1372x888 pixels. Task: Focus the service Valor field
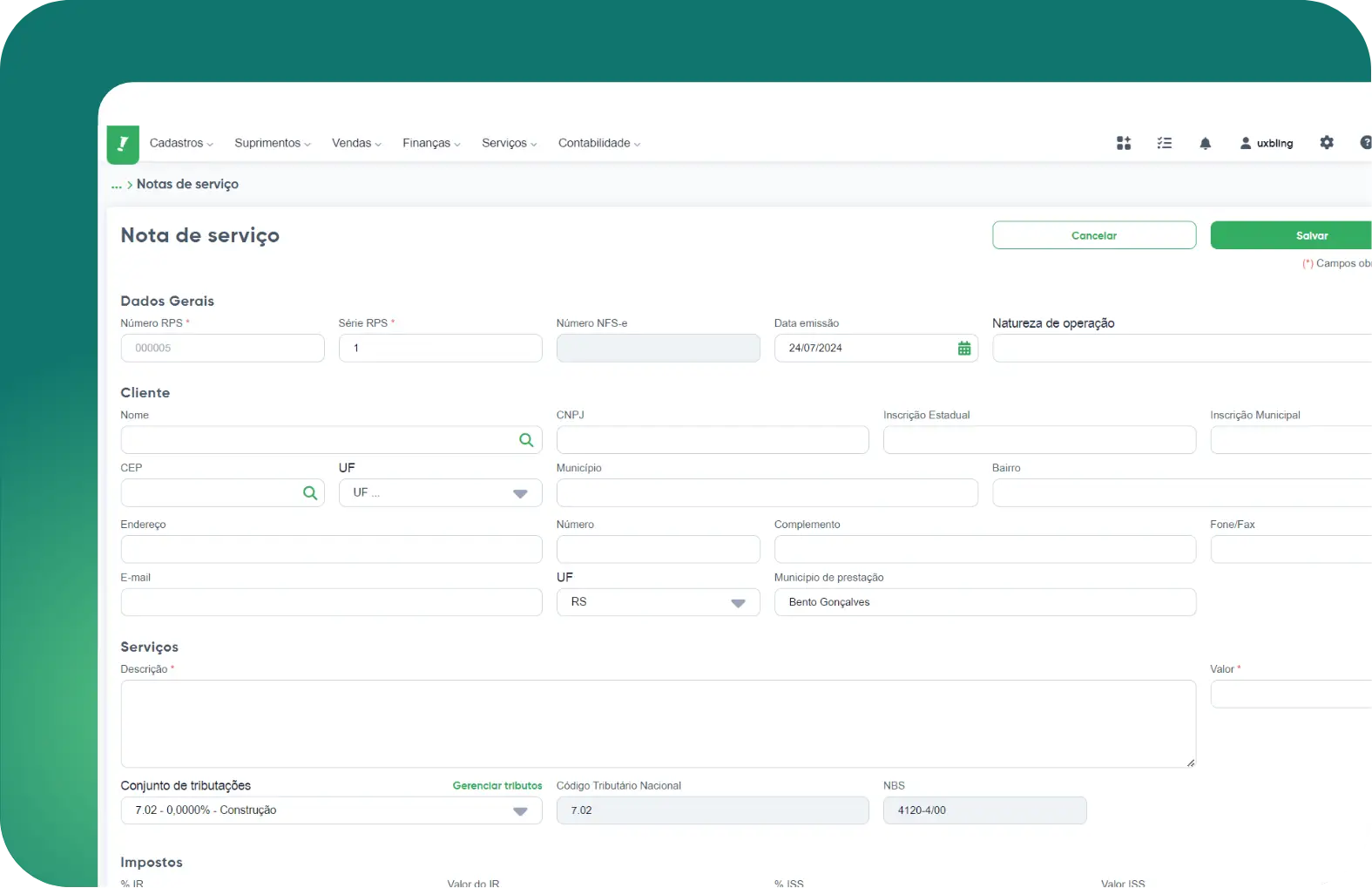[1291, 695]
